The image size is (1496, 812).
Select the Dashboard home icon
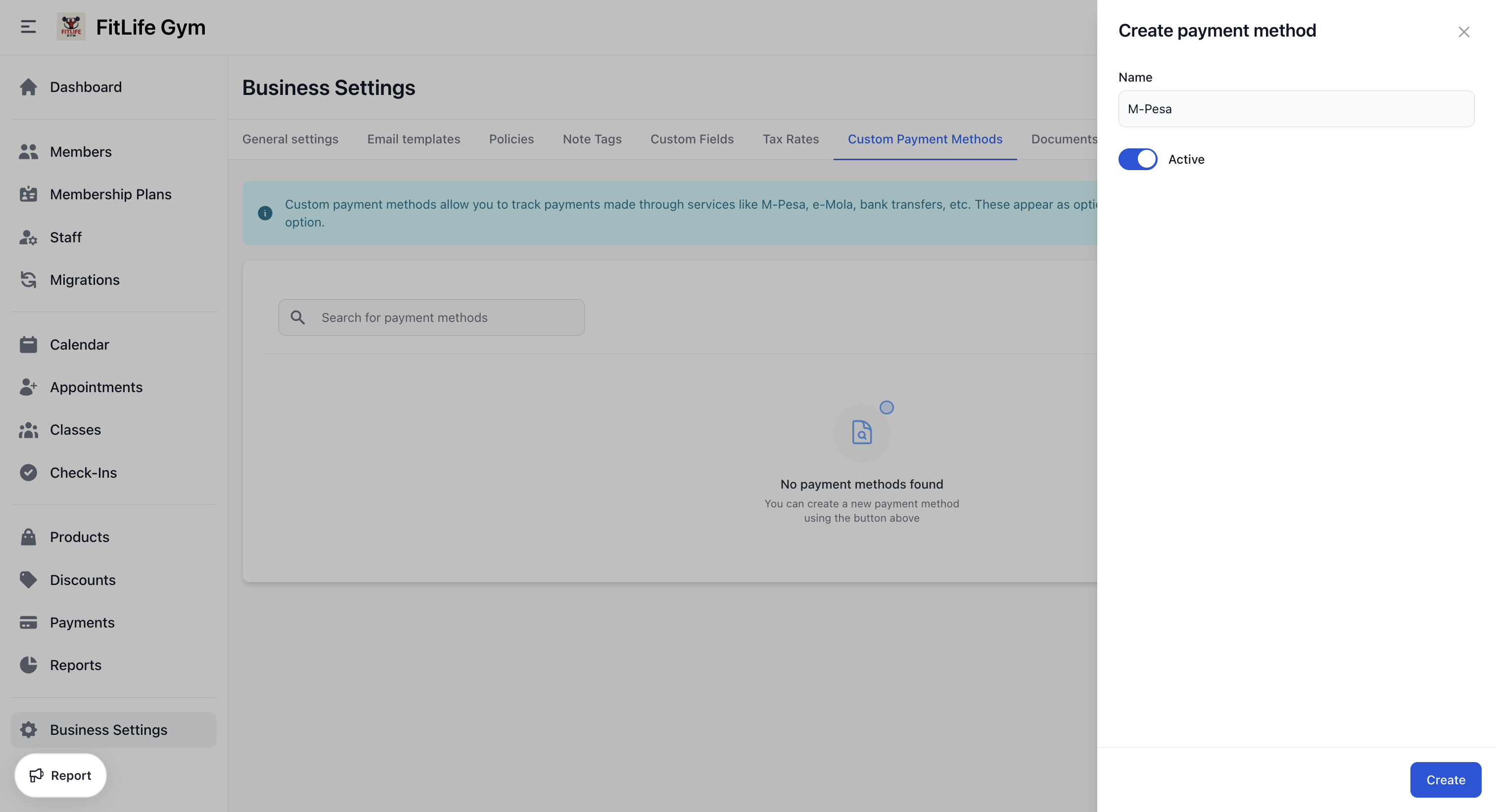pyautogui.click(x=29, y=87)
